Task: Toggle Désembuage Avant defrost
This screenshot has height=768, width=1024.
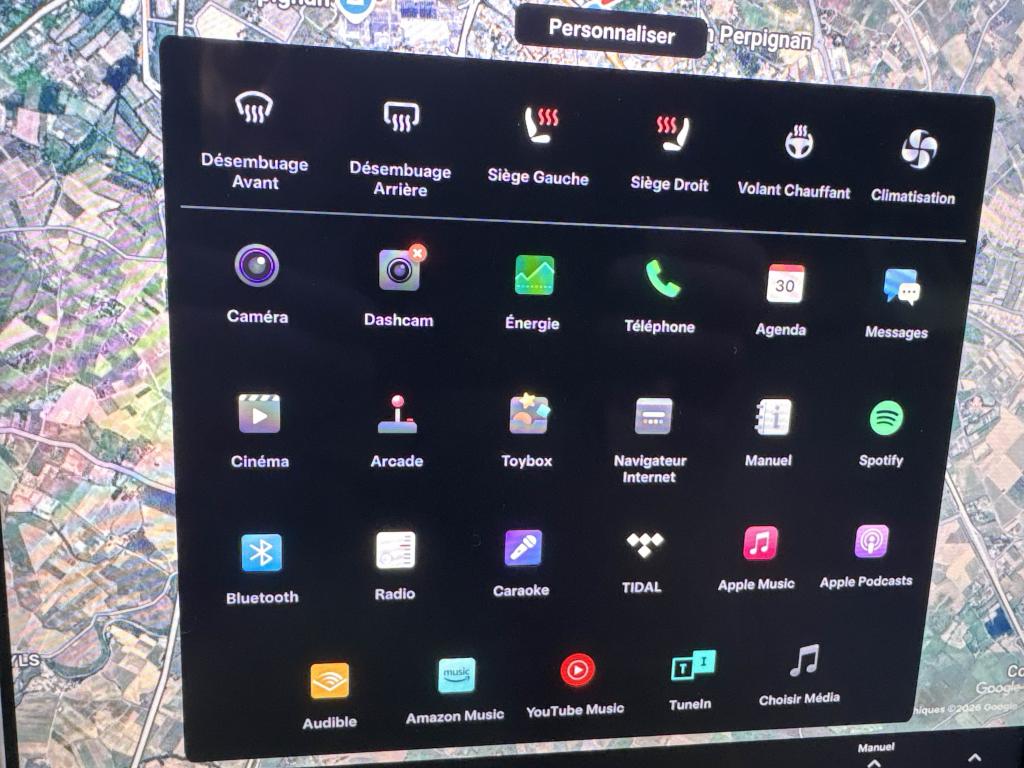Action: pos(255,108)
